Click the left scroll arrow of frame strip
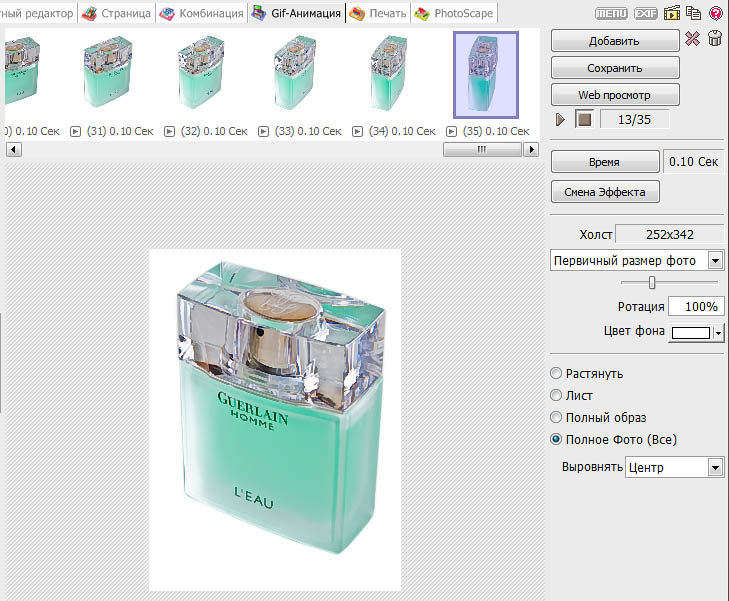 tap(14, 150)
